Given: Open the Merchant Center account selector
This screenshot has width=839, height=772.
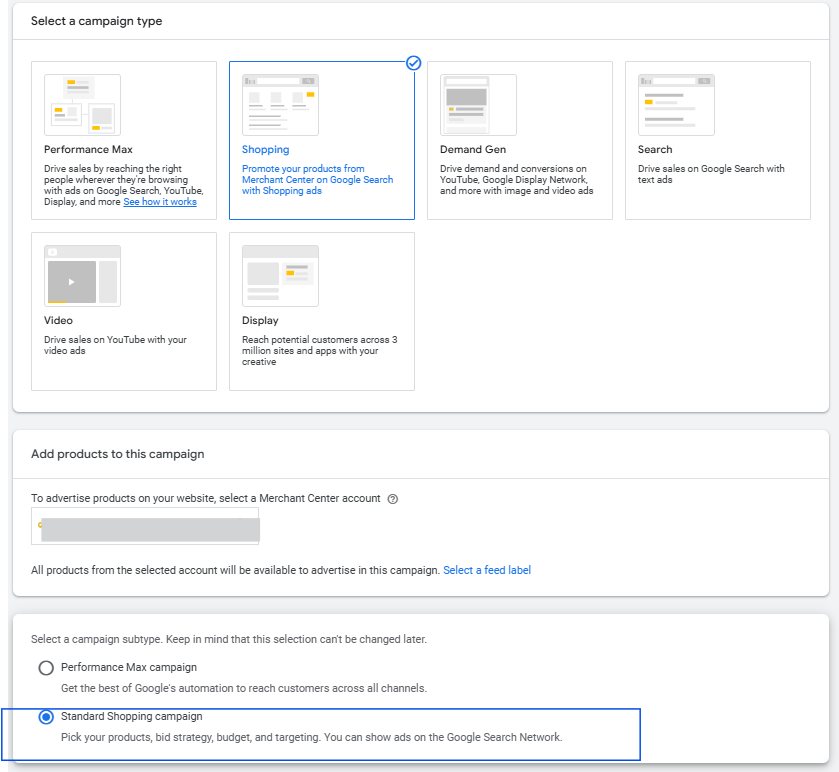Looking at the screenshot, I should 145,526.
